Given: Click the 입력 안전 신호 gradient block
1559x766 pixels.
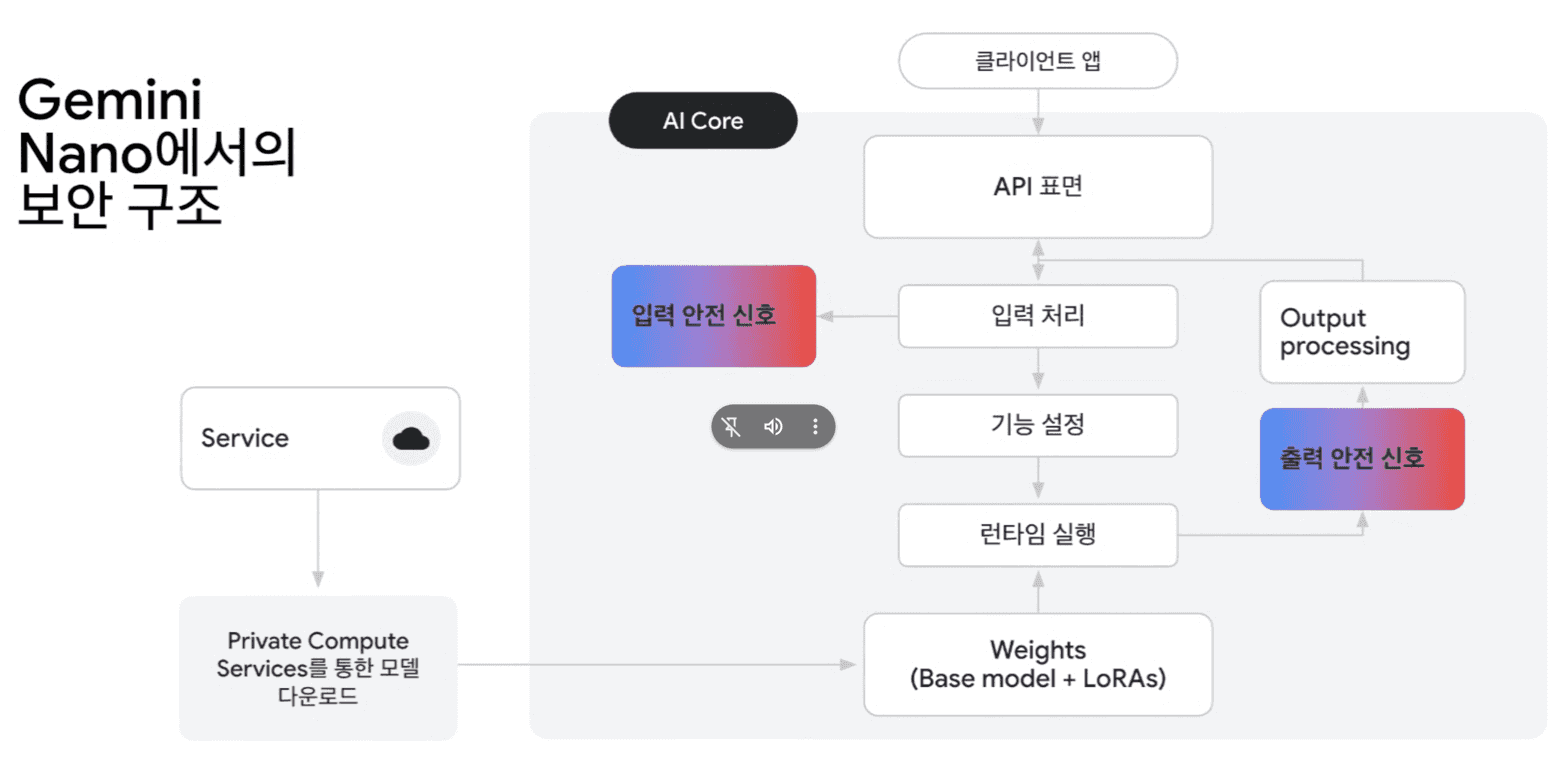Looking at the screenshot, I should 714,316.
